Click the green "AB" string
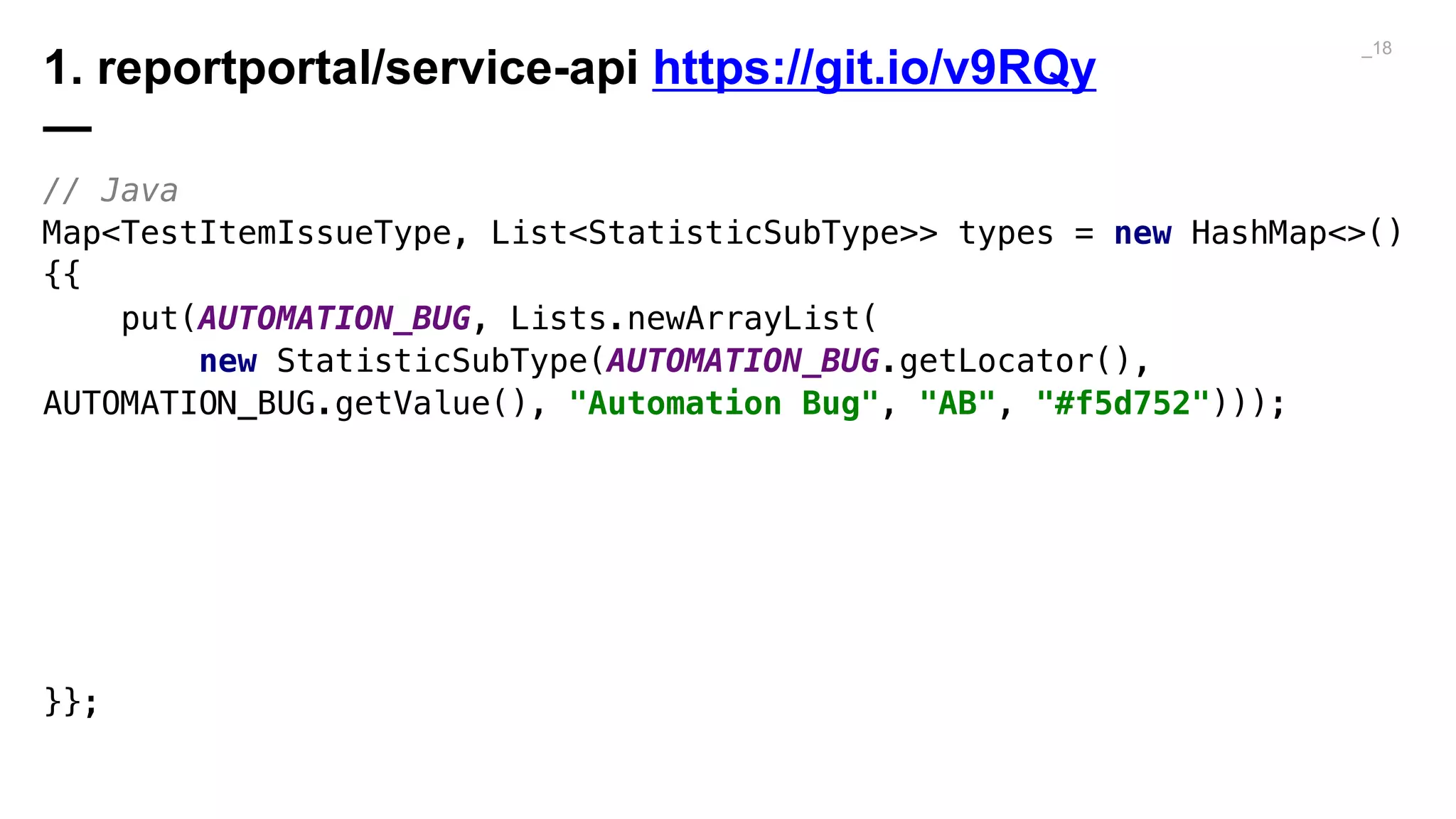 [x=957, y=404]
